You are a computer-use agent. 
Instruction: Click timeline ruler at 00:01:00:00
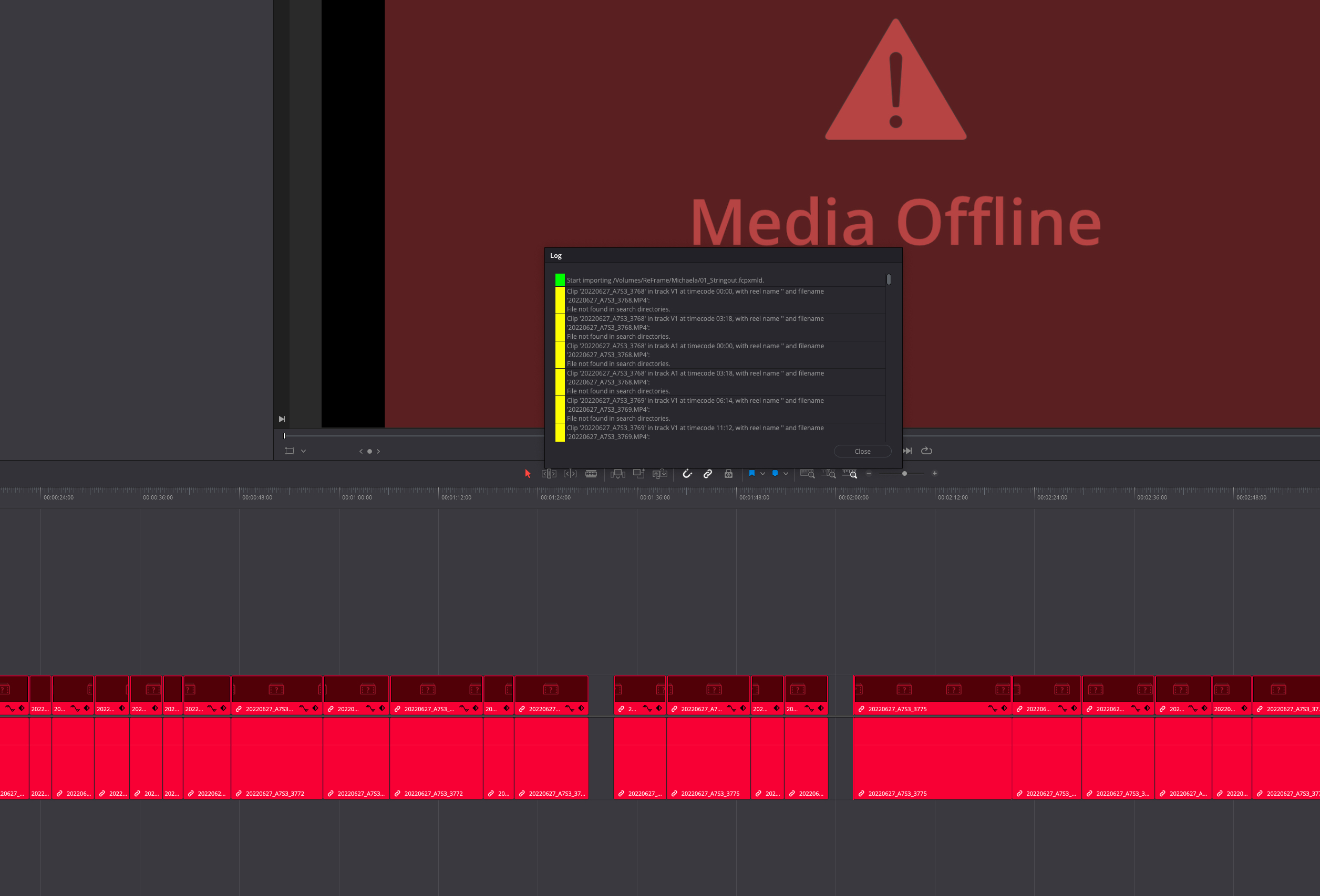[x=357, y=497]
